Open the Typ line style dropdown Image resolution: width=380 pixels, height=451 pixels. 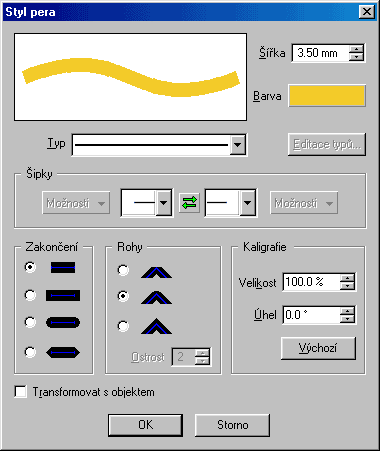point(237,145)
